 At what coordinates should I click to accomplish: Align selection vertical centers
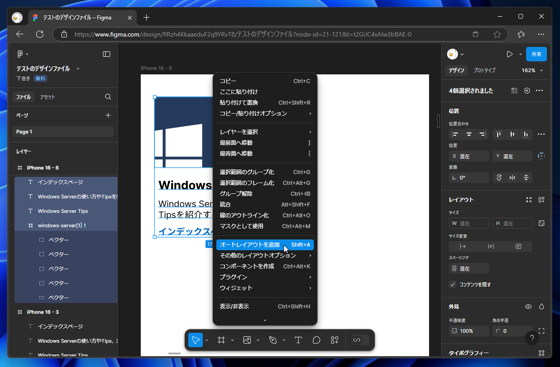(x=512, y=134)
